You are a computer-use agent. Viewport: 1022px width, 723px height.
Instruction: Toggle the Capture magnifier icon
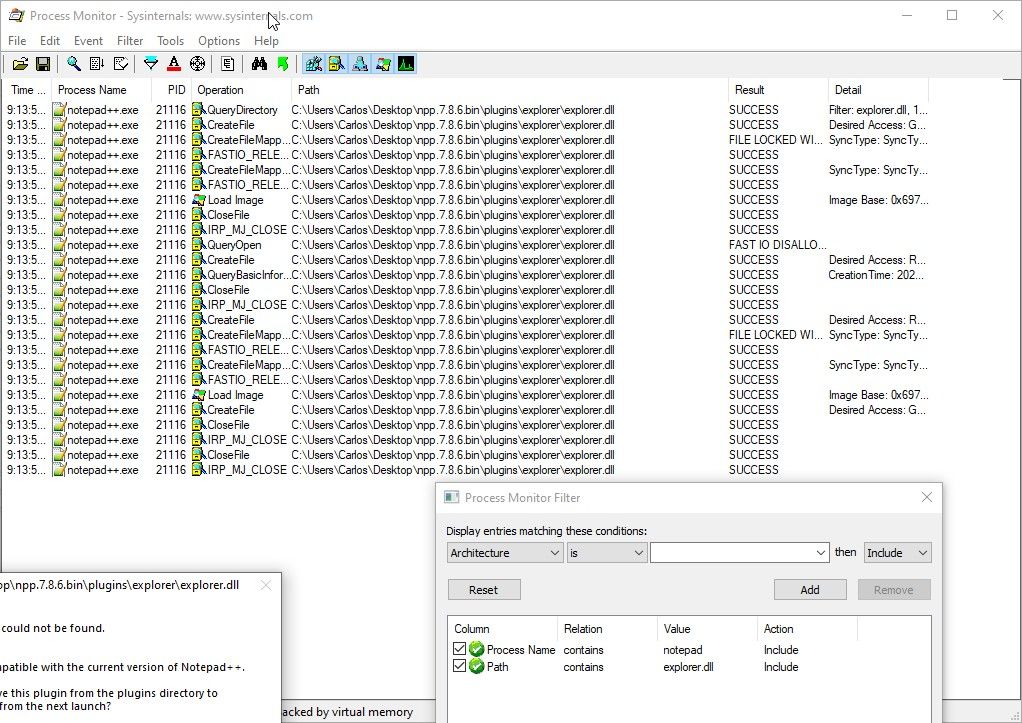[x=74, y=64]
